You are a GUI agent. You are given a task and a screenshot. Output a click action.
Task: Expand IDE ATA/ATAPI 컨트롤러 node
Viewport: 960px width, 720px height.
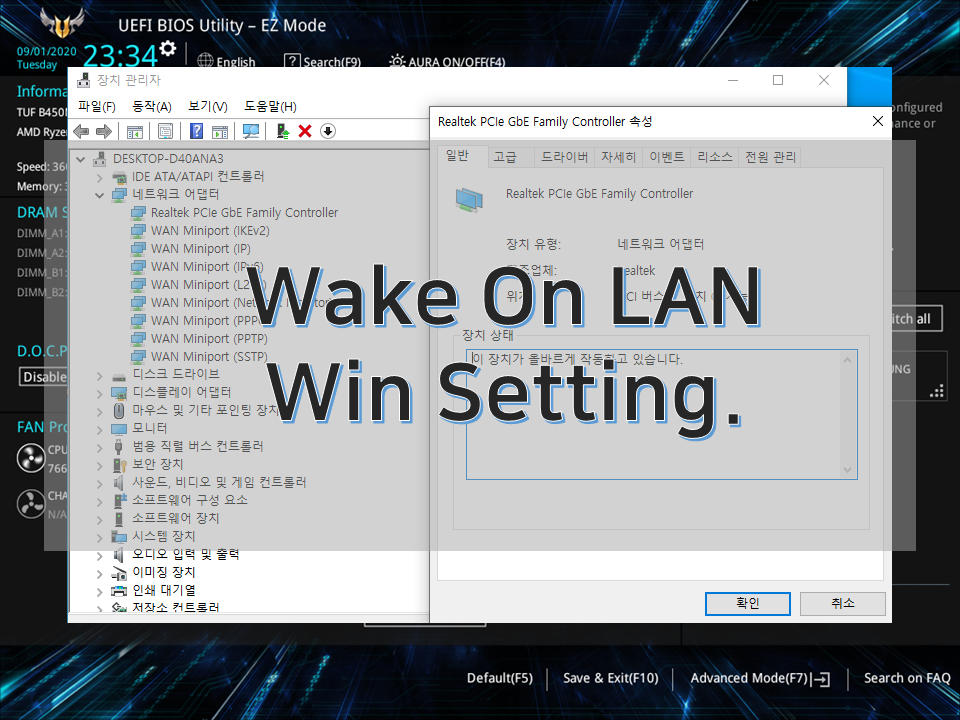click(x=100, y=178)
